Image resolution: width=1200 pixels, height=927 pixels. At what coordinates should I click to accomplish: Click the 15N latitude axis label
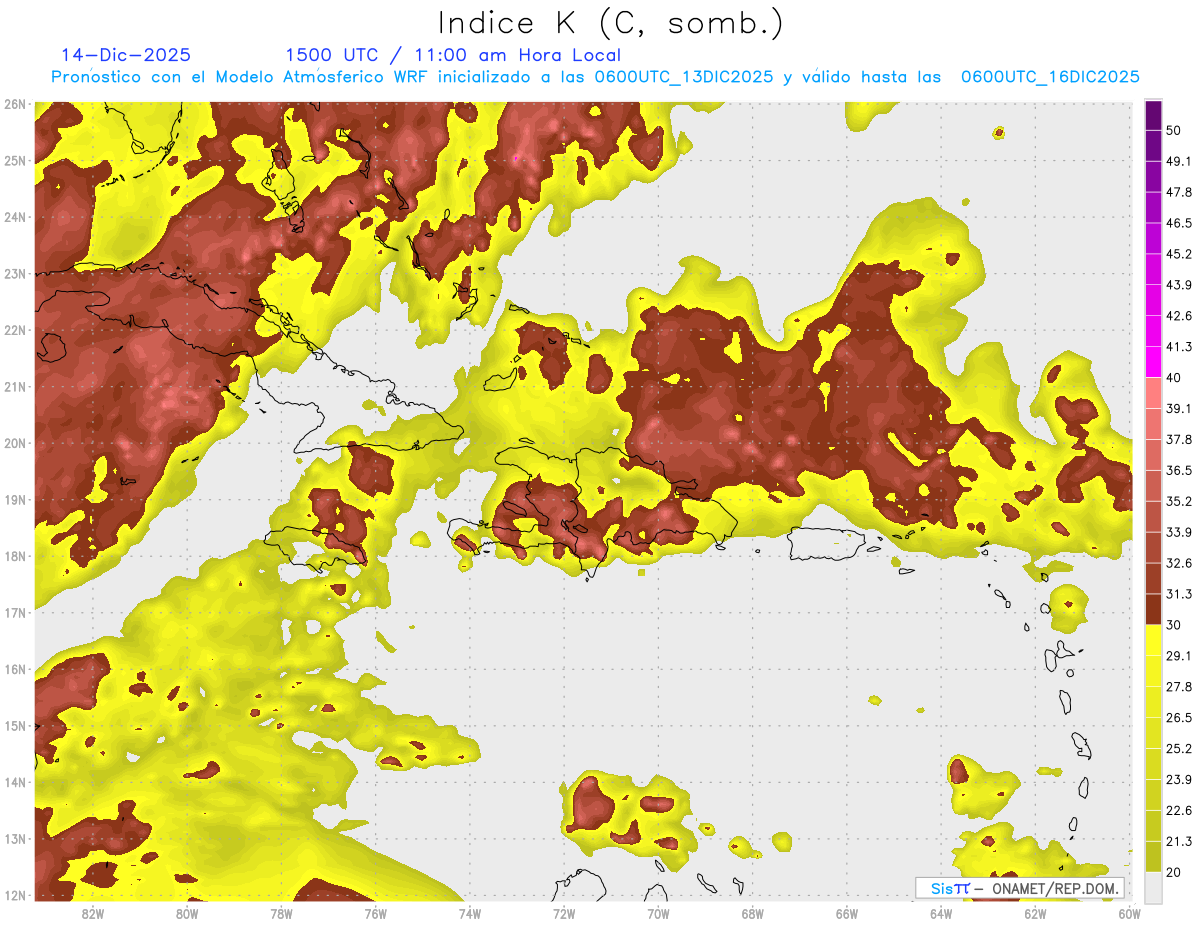(x=14, y=726)
